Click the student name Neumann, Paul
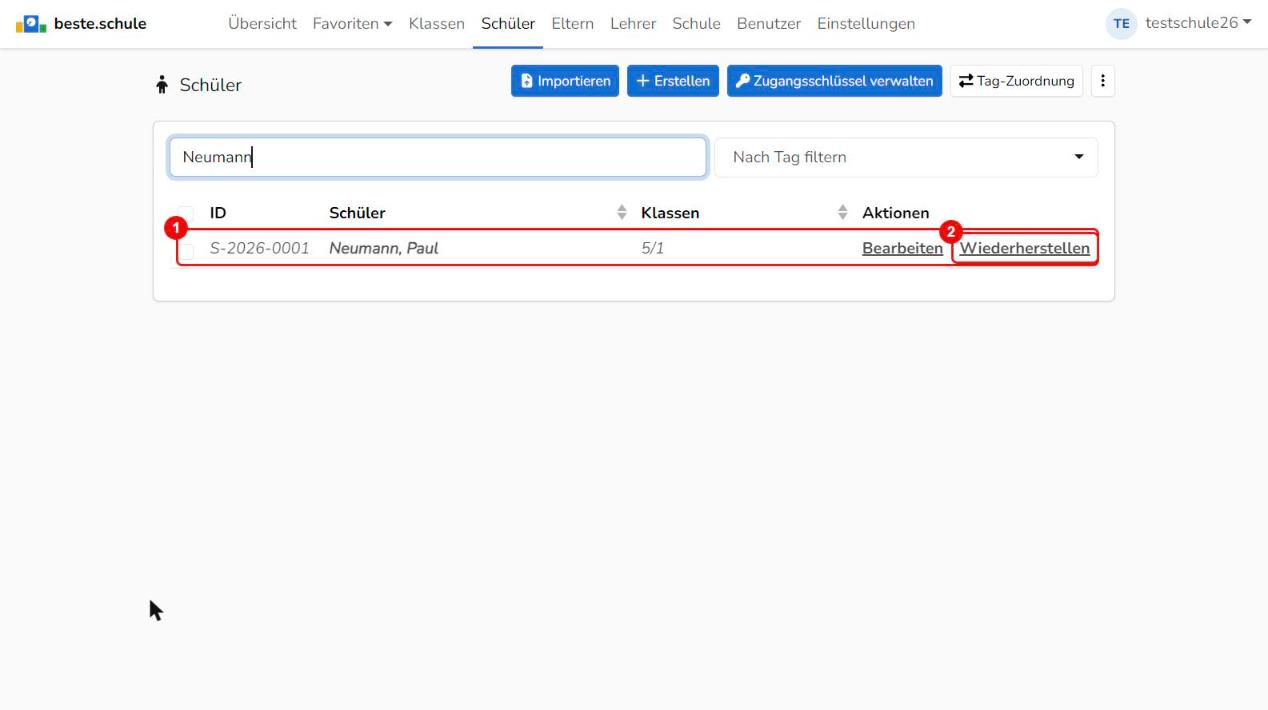Image resolution: width=1268 pixels, height=710 pixels. coord(384,249)
